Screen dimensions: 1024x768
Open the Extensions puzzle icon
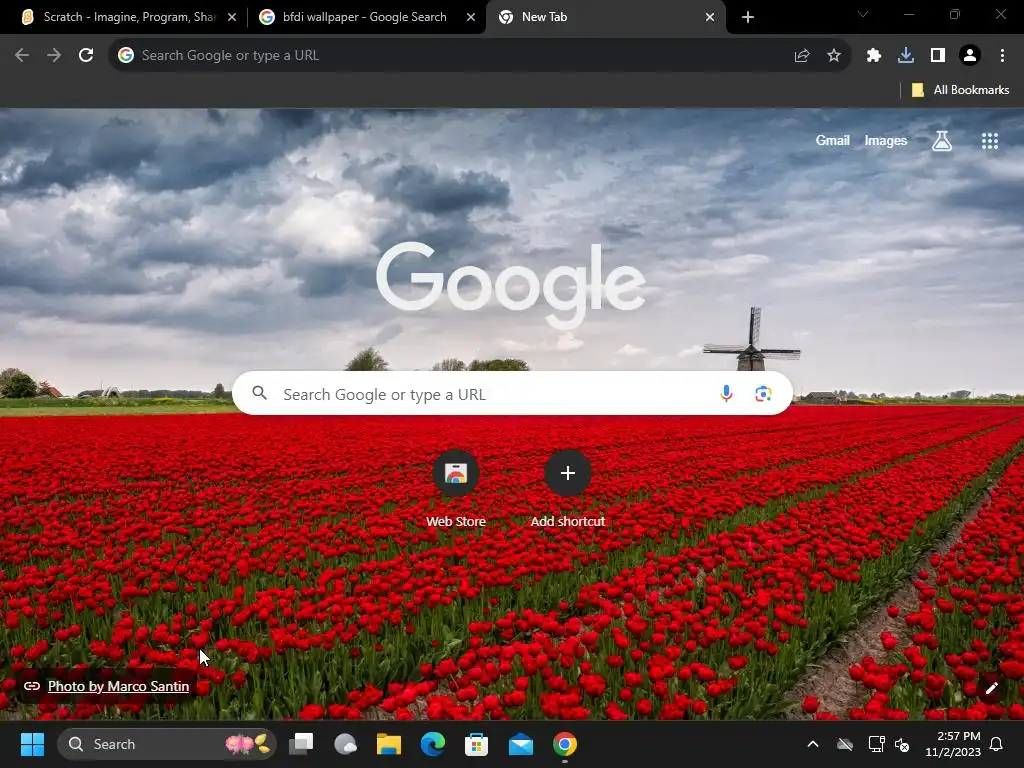[x=874, y=56]
